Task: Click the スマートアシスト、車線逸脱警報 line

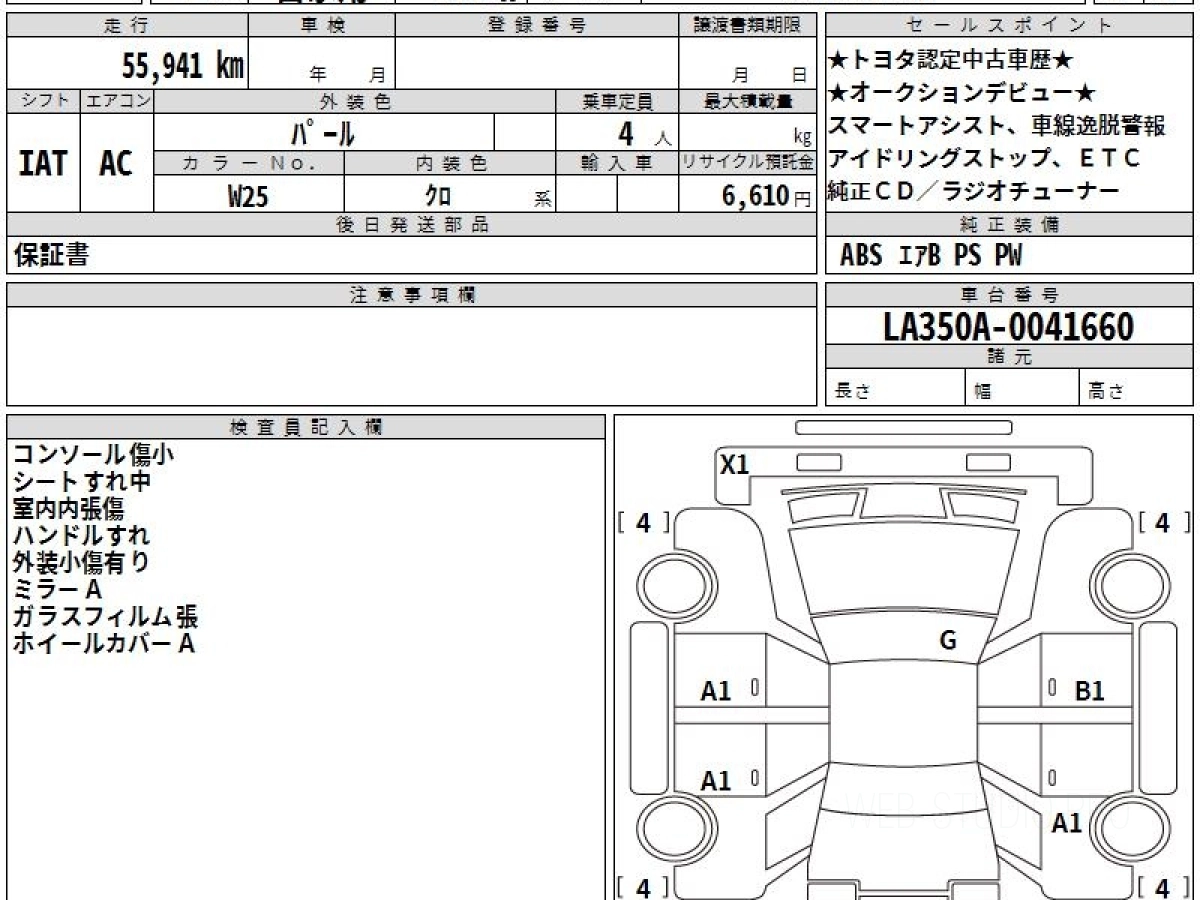Action: pyautogui.click(x=997, y=126)
